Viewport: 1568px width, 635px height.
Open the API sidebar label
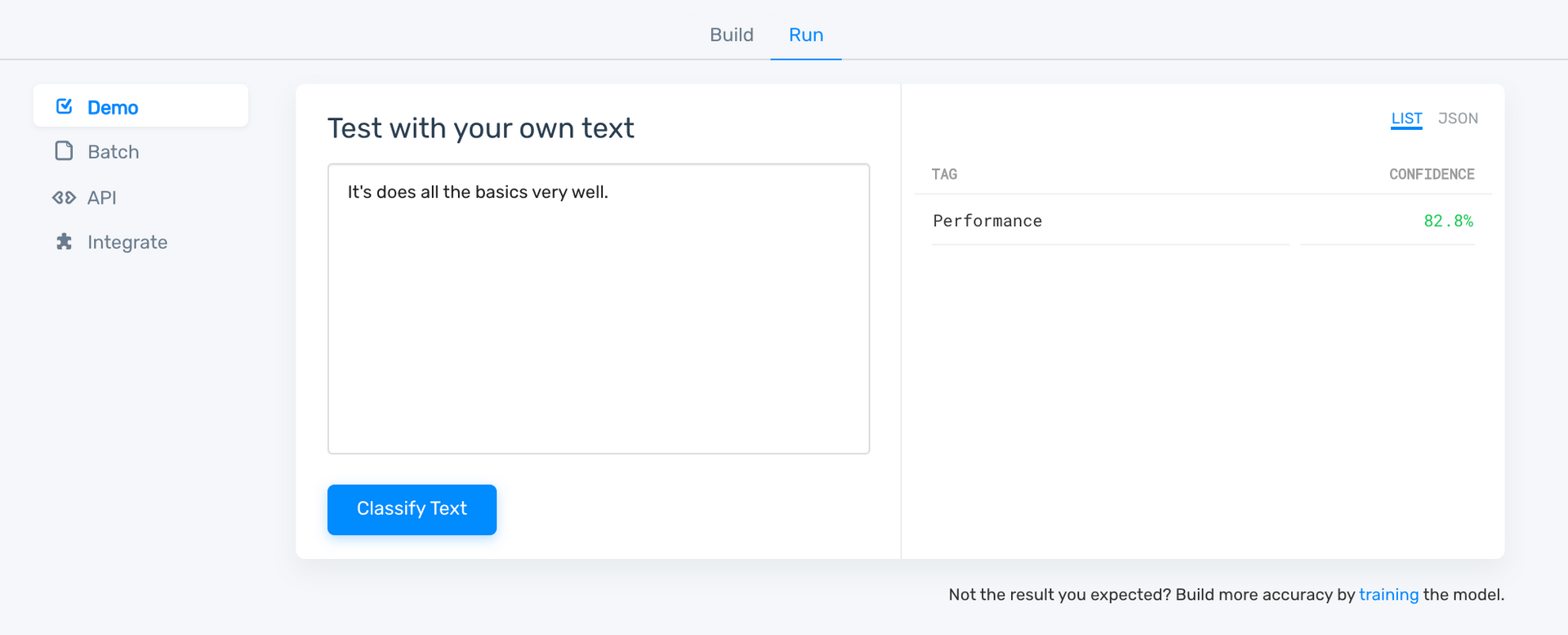click(102, 198)
